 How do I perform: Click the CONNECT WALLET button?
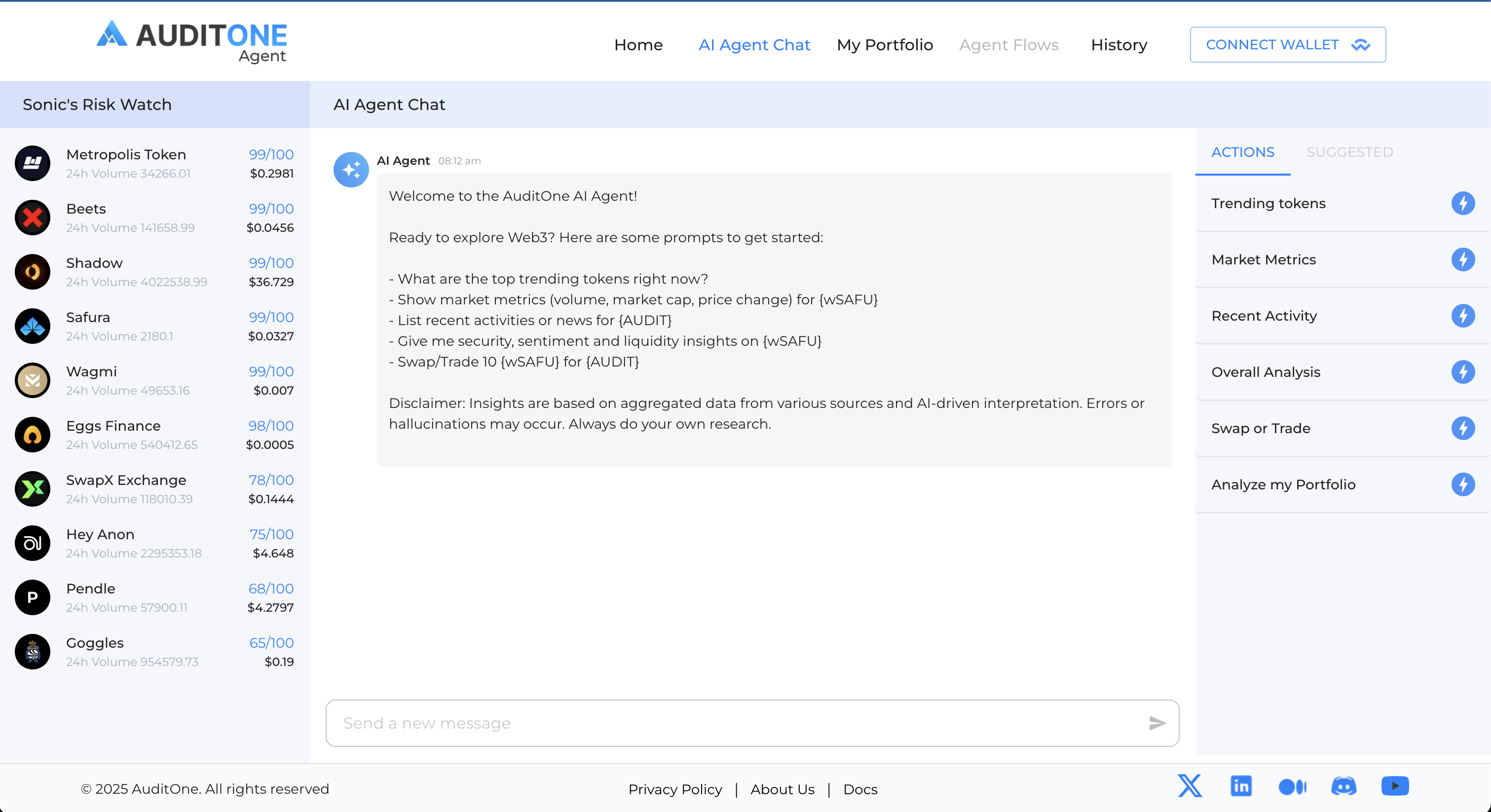pyautogui.click(x=1287, y=44)
